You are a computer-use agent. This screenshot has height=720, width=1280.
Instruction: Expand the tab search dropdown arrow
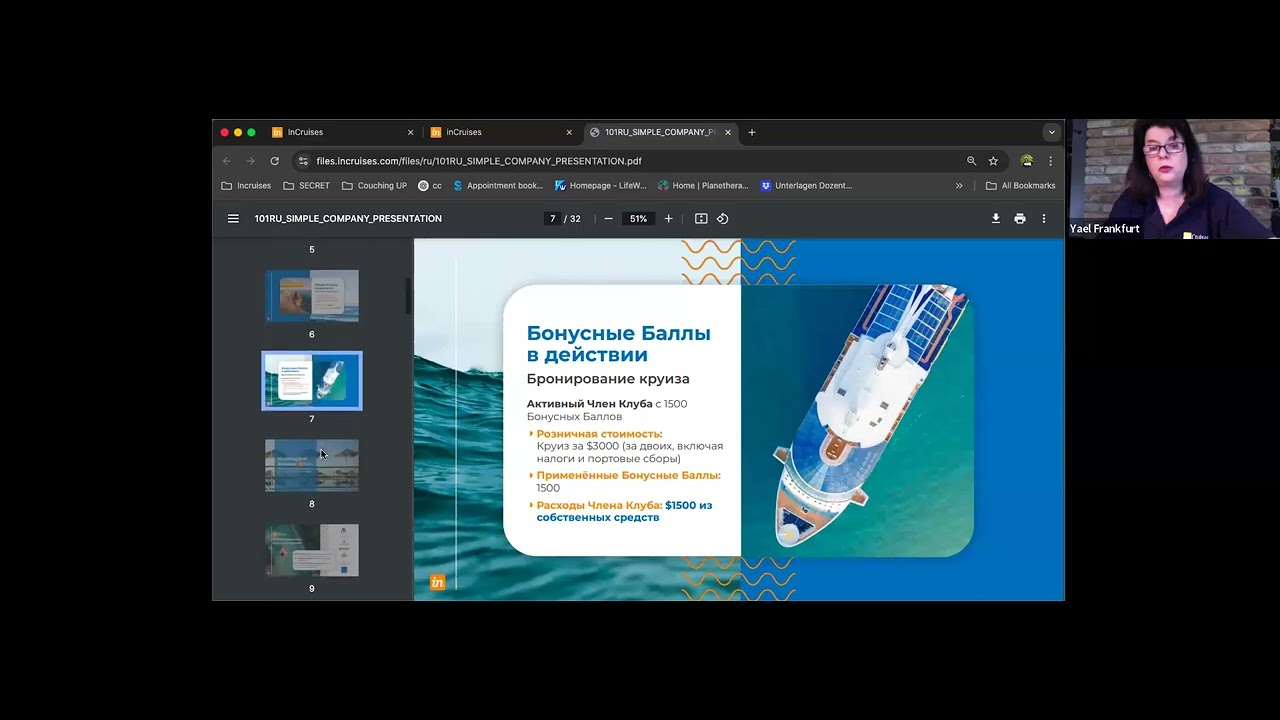(1051, 132)
